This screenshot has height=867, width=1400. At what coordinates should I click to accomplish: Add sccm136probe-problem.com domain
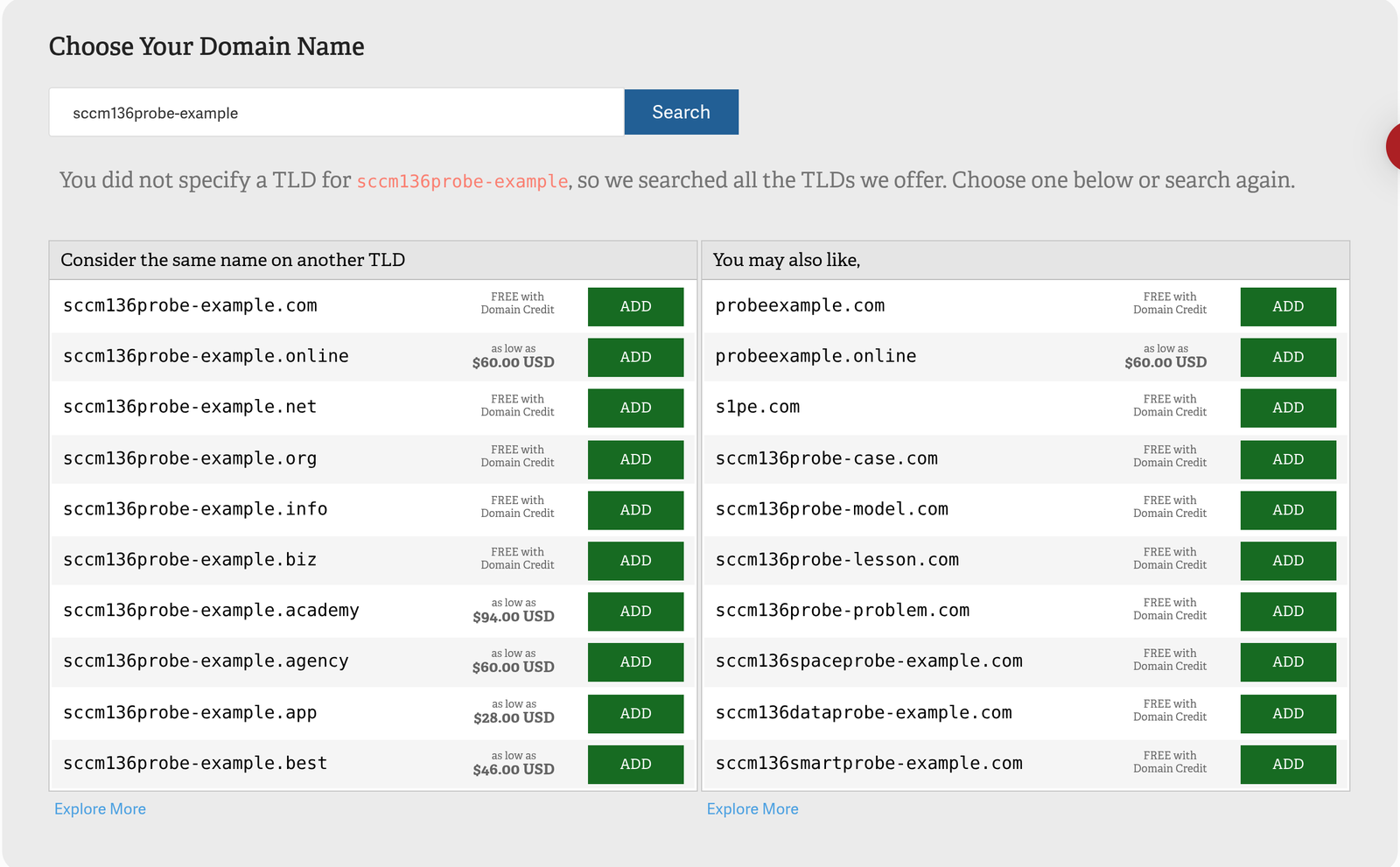pyautogui.click(x=1288, y=612)
